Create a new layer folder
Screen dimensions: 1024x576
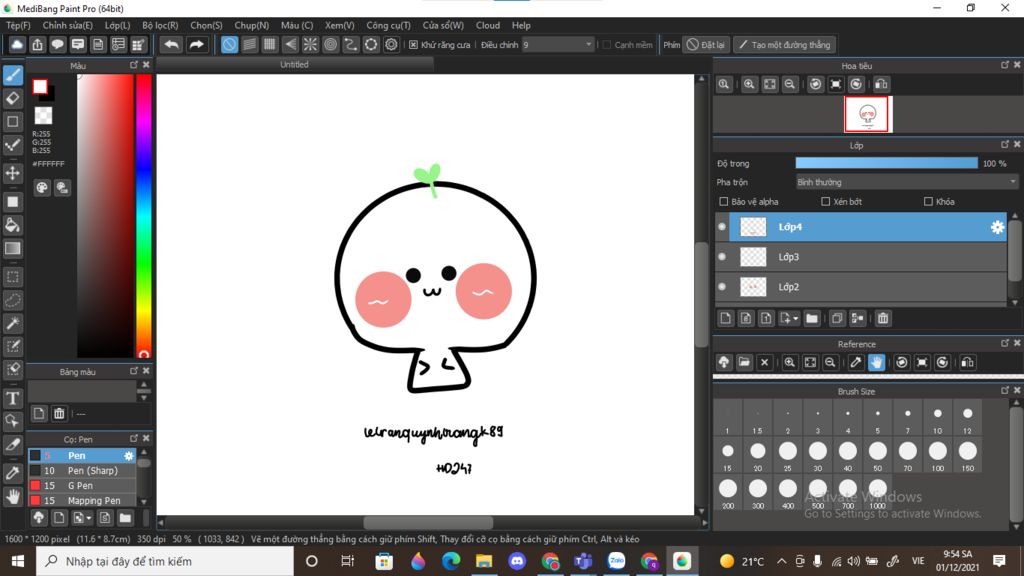pos(812,318)
